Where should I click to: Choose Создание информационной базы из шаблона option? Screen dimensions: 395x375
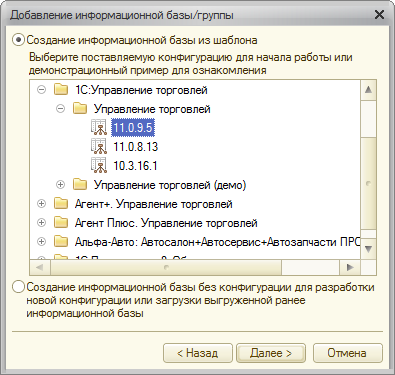pyautogui.click(x=18, y=40)
